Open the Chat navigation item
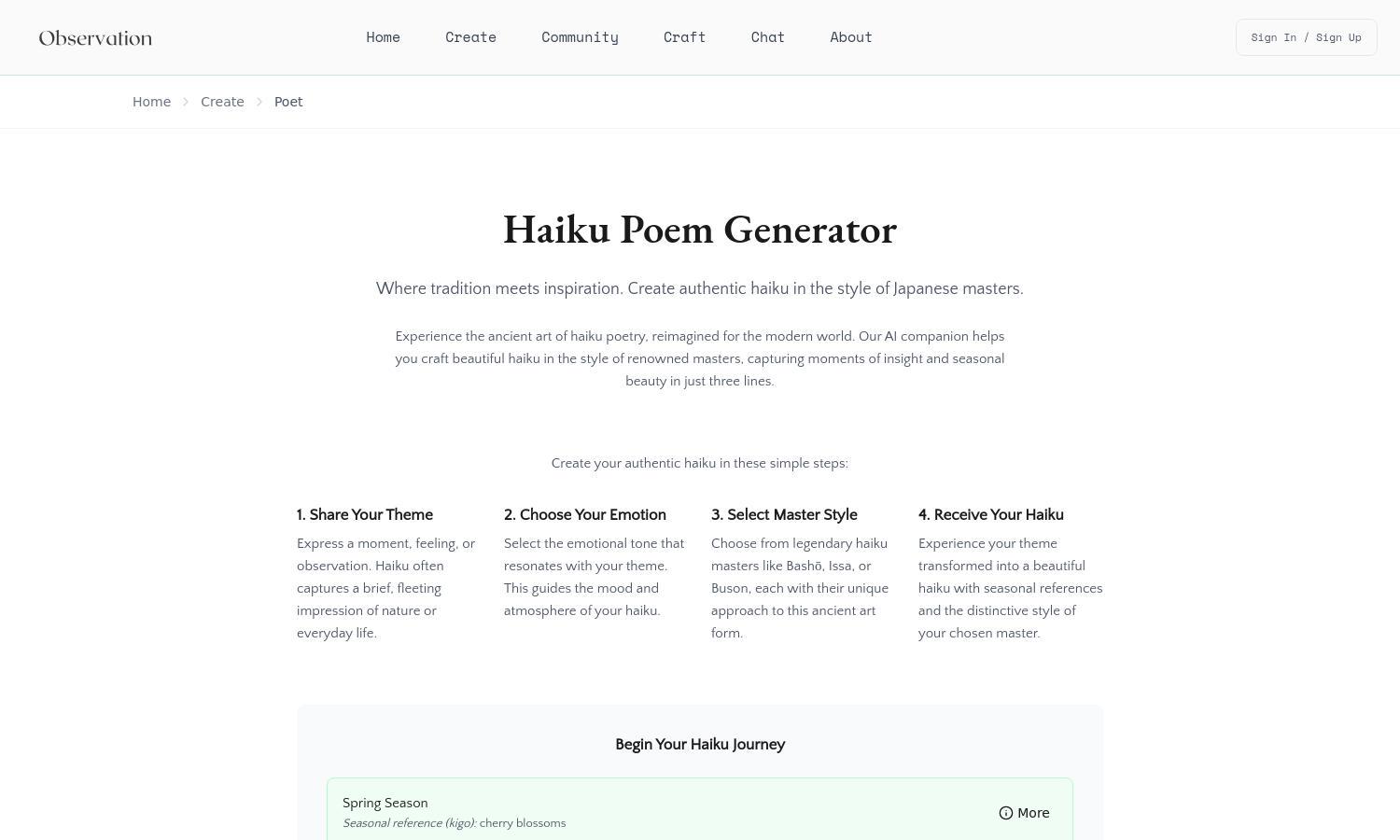 click(x=768, y=37)
